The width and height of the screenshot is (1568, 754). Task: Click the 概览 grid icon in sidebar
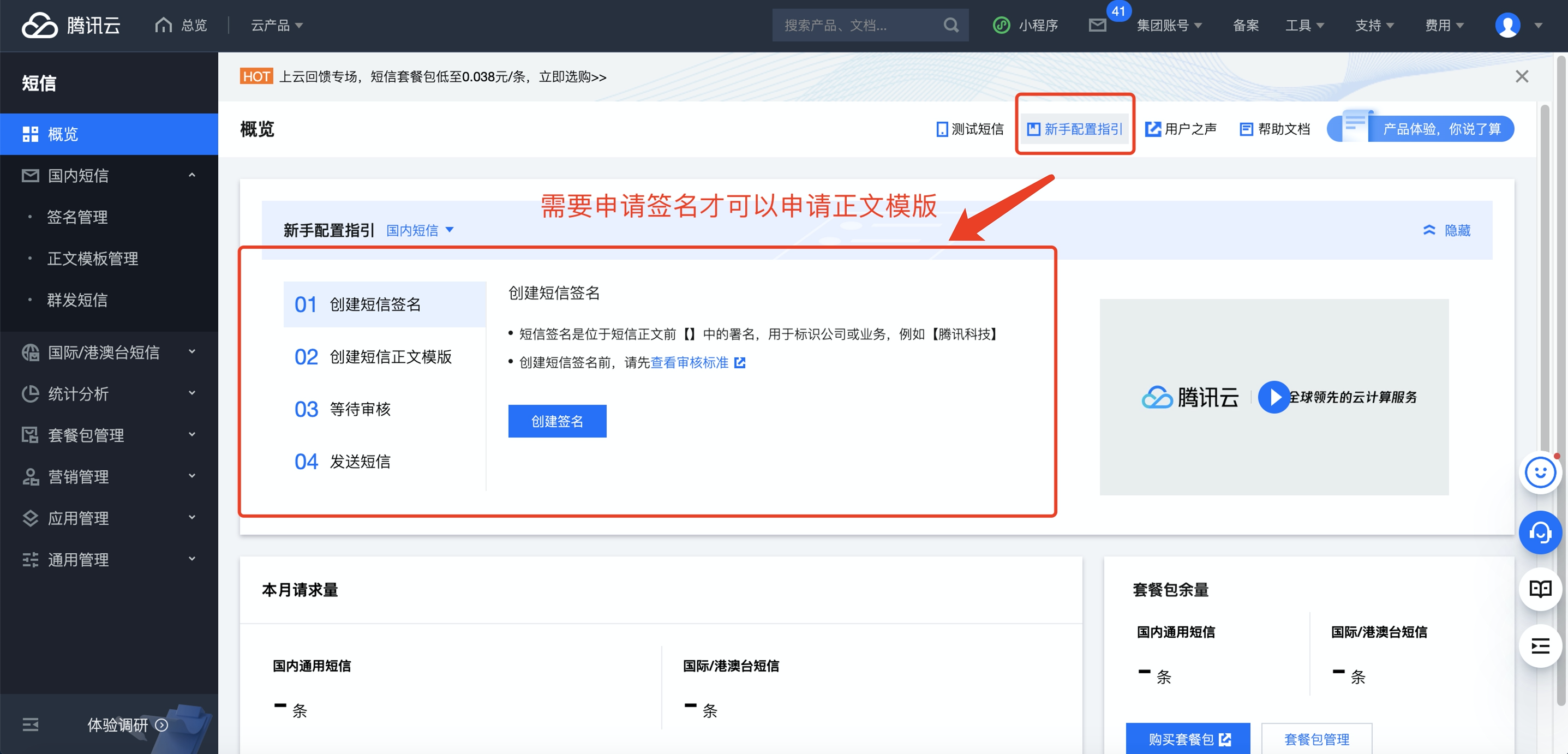31,134
